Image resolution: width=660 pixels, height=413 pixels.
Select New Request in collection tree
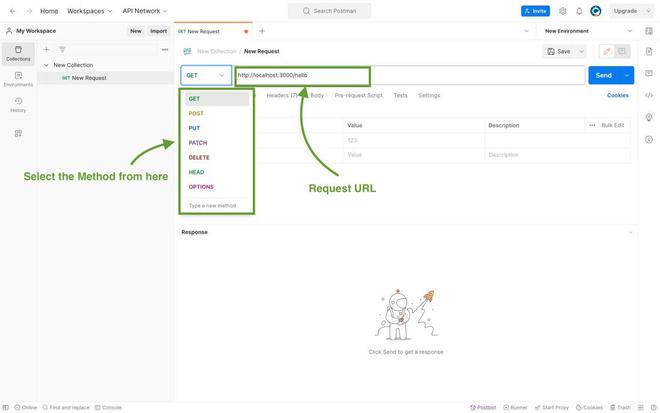tap(105, 78)
